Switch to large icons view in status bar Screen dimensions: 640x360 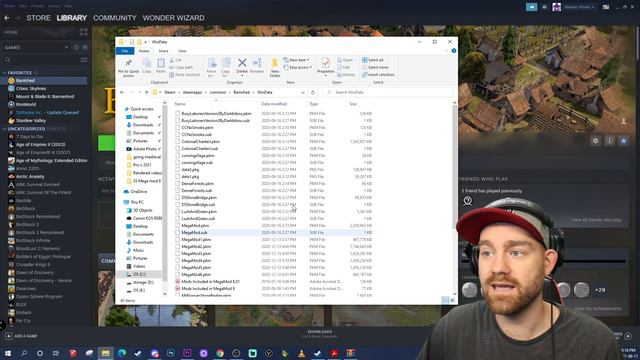(x=452, y=300)
